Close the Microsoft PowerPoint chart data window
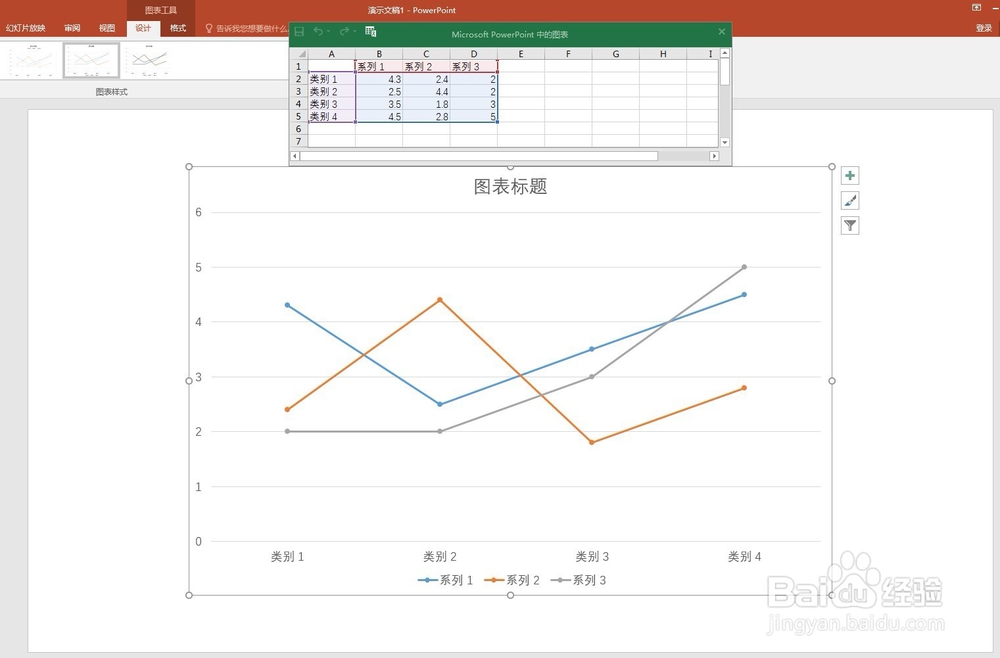 click(721, 31)
